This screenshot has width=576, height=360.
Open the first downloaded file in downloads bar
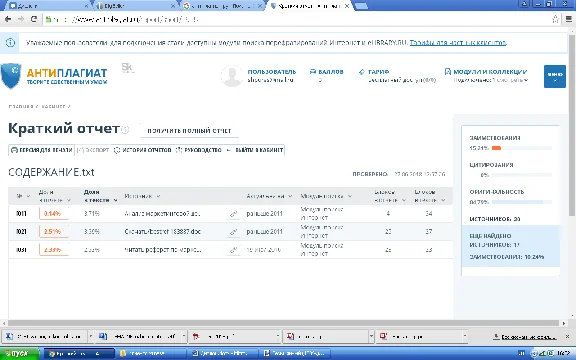(44, 336)
